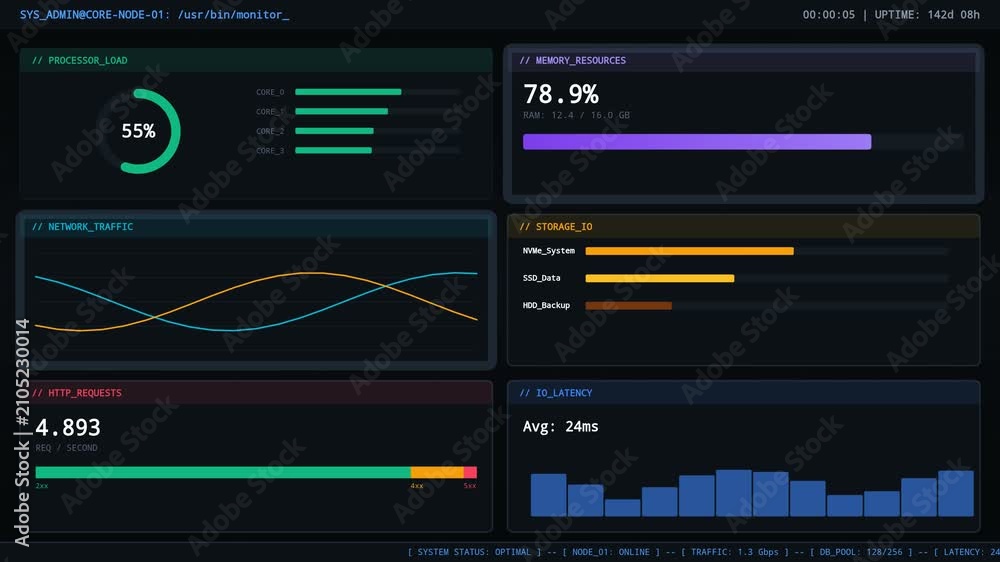Click the orange 4xx requests segment
The width and height of the screenshot is (1000, 562).
click(x=437, y=473)
